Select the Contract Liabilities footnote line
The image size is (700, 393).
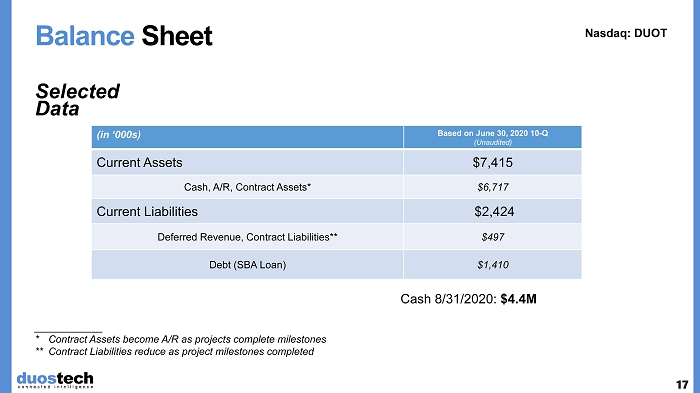pos(175,351)
